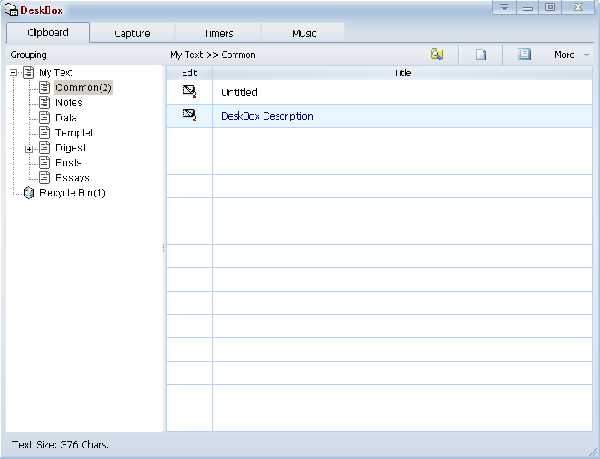Click the yellow search folder toolbar icon
The image size is (600, 459).
pos(437,54)
